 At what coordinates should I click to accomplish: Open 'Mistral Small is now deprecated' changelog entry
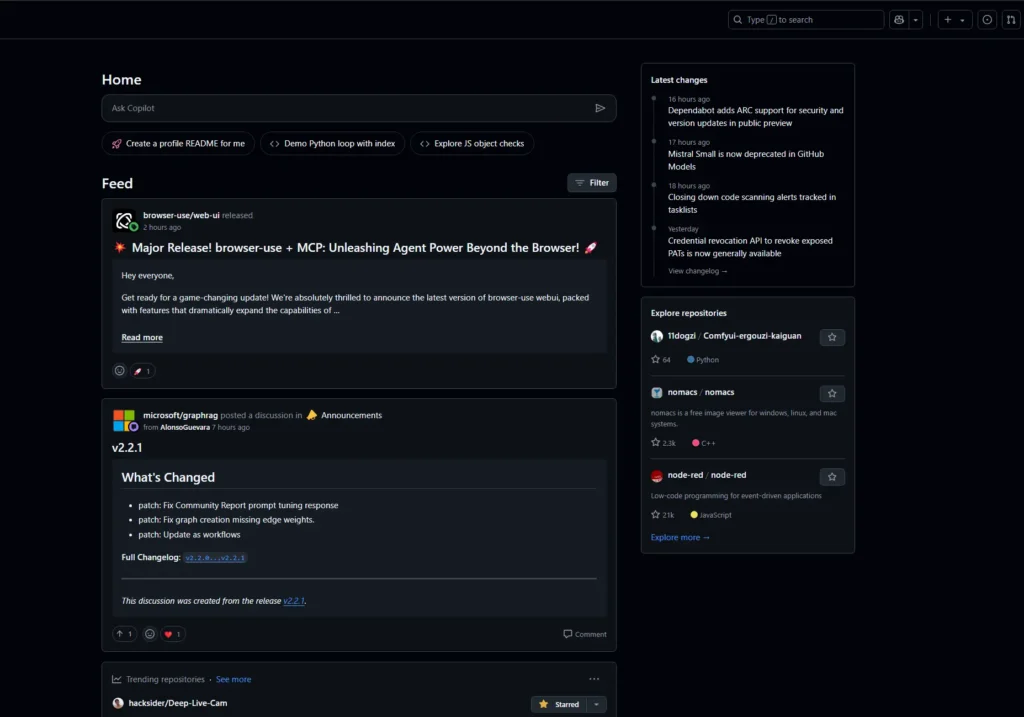[x=746, y=160]
